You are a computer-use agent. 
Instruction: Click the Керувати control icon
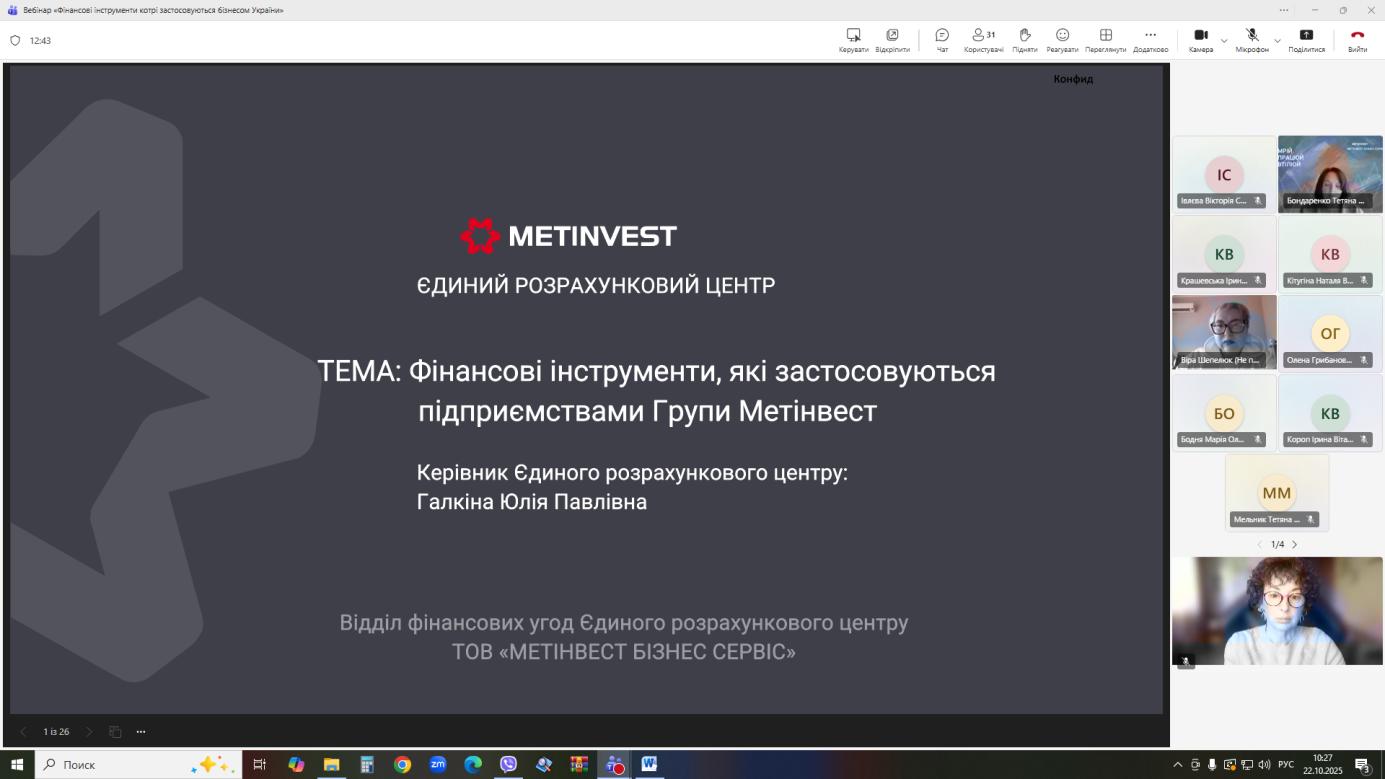pyautogui.click(x=853, y=39)
